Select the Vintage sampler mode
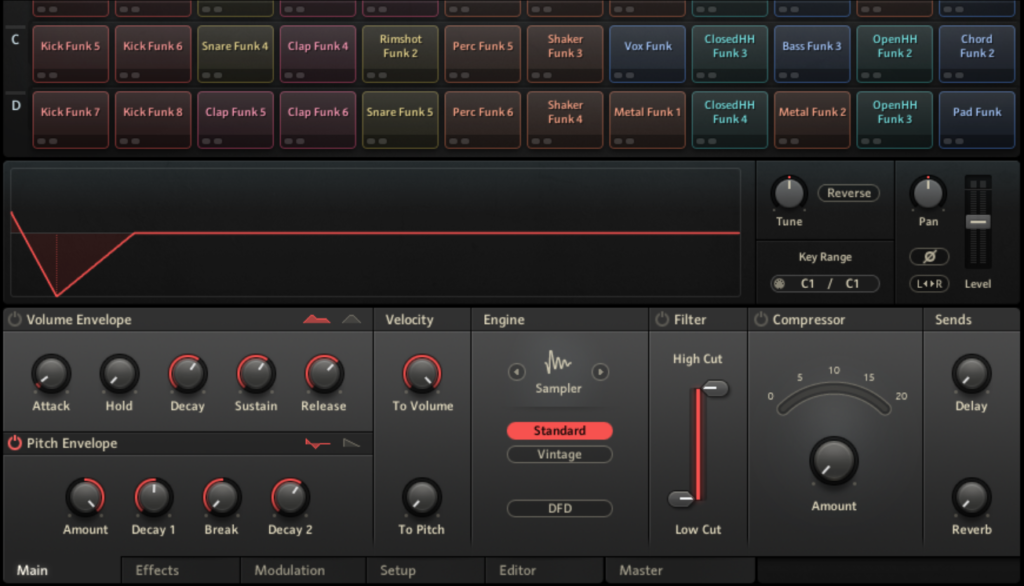The width and height of the screenshot is (1024, 586). pyautogui.click(x=559, y=454)
